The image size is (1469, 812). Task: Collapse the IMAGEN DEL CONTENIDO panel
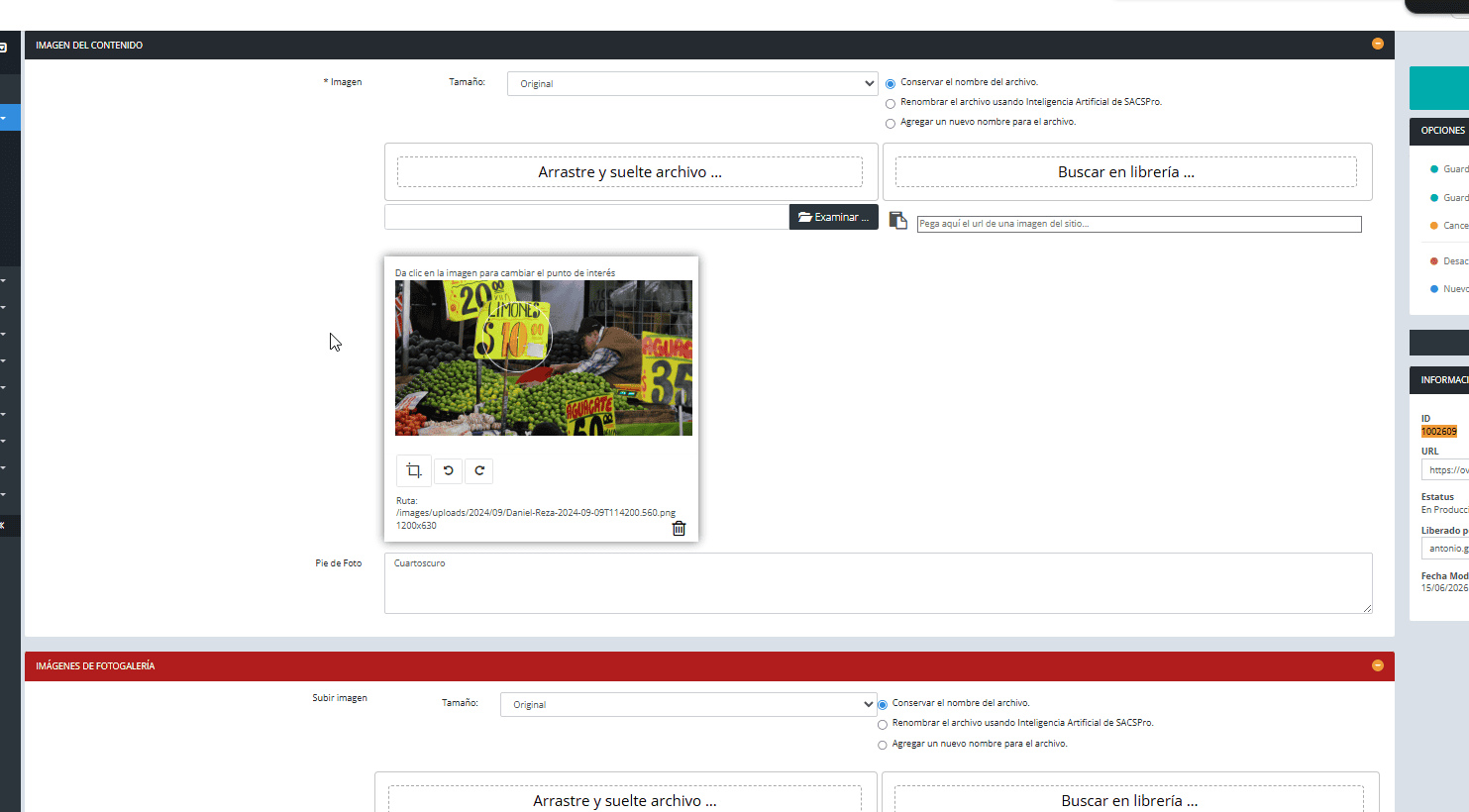coord(1377,44)
